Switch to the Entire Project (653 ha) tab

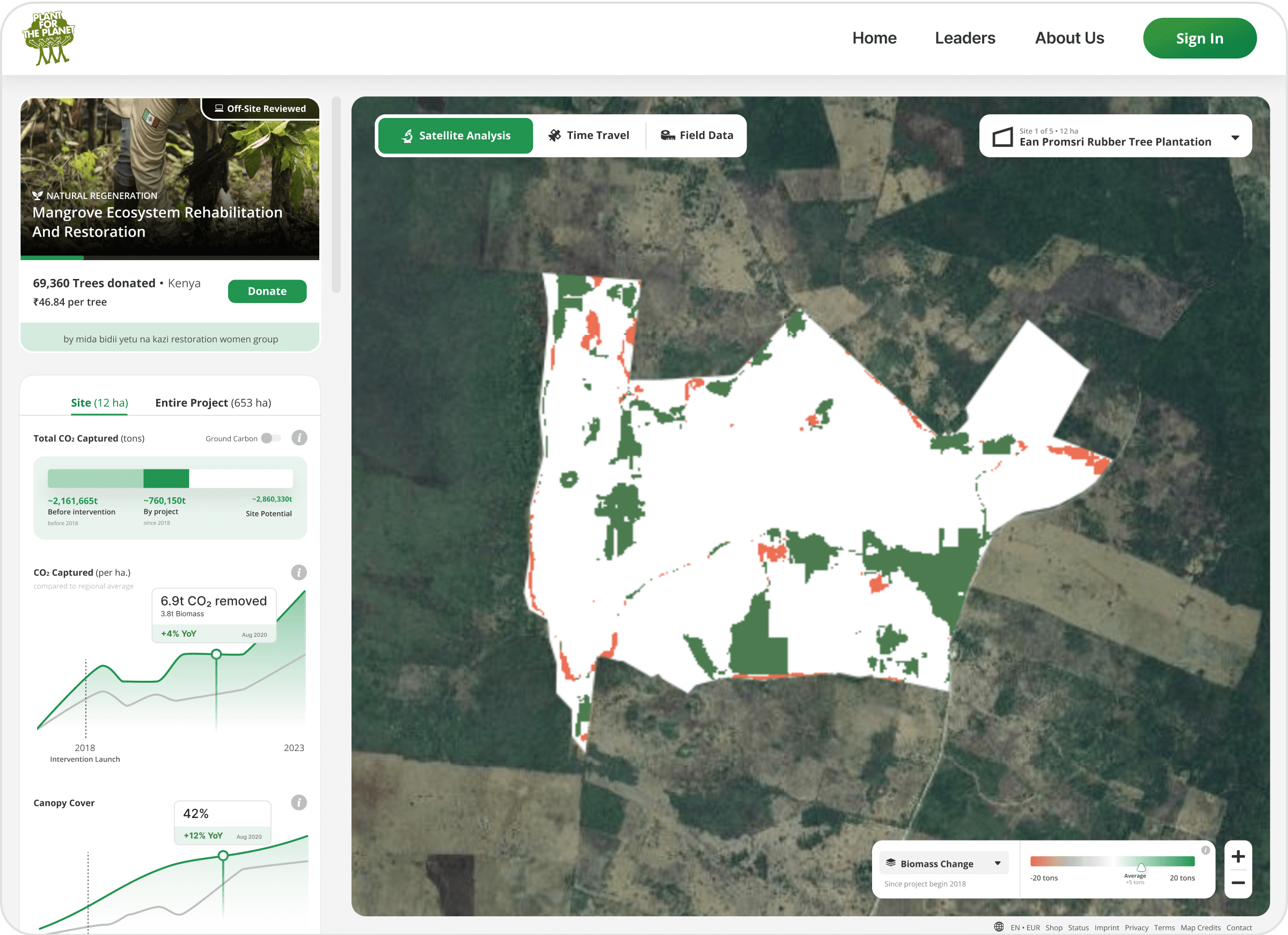pyautogui.click(x=213, y=402)
